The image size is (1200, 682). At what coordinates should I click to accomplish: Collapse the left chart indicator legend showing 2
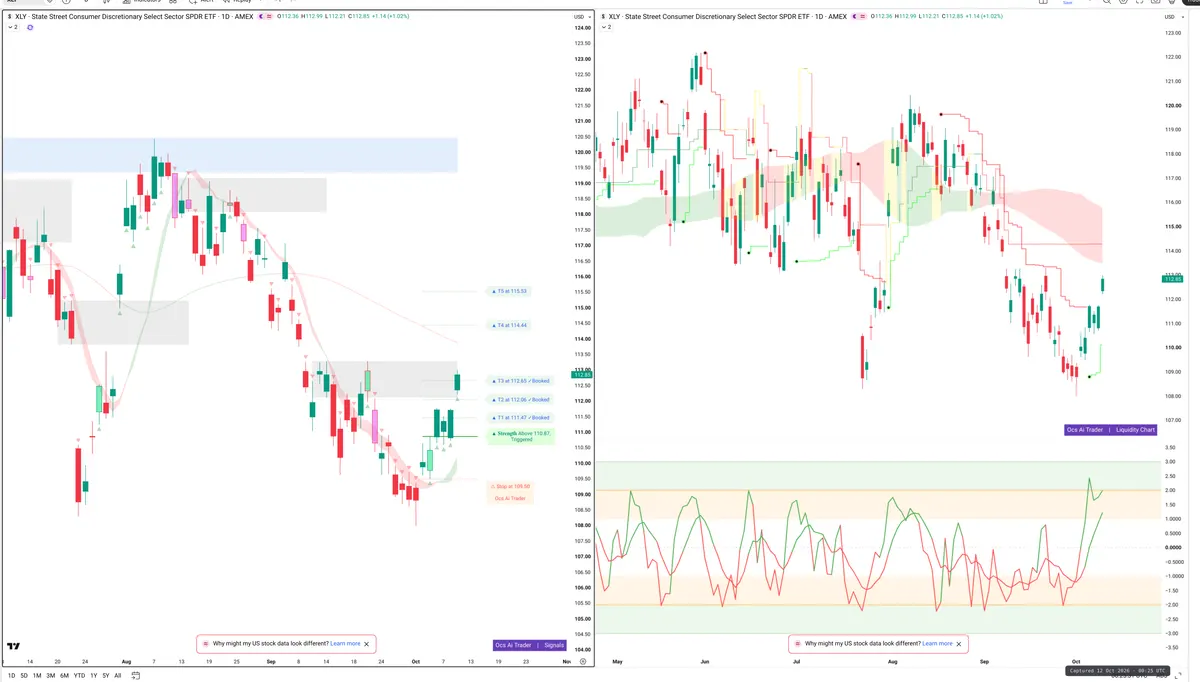[13, 27]
